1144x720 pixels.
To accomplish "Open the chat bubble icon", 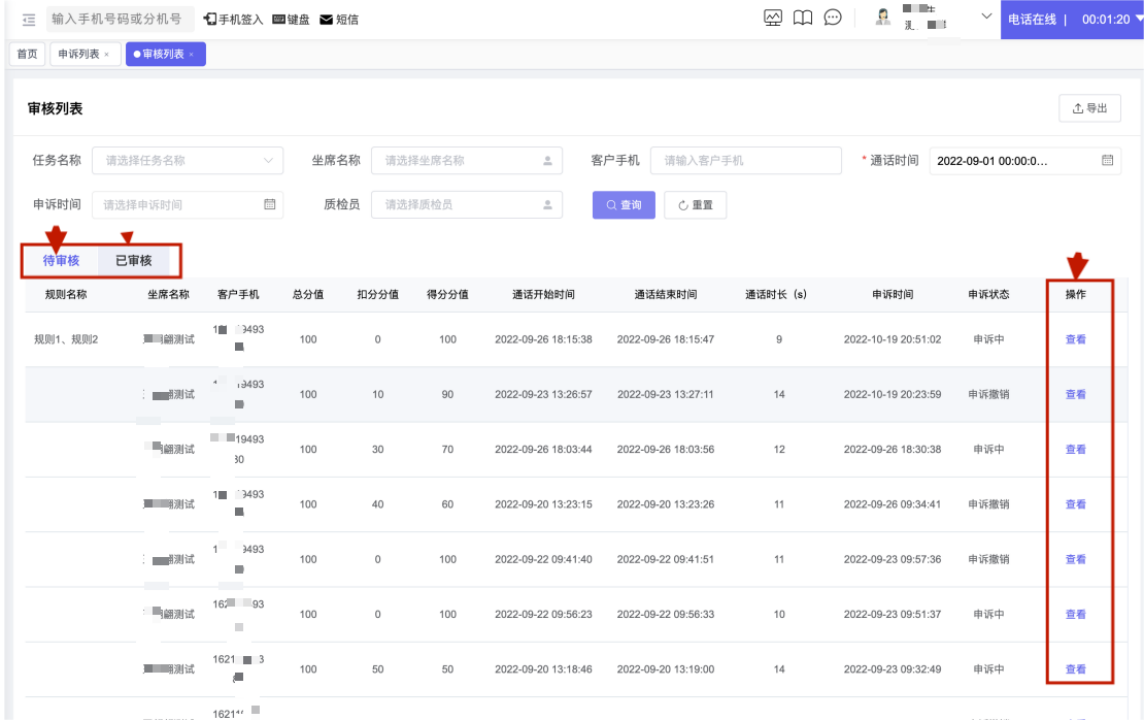I will 832,18.
